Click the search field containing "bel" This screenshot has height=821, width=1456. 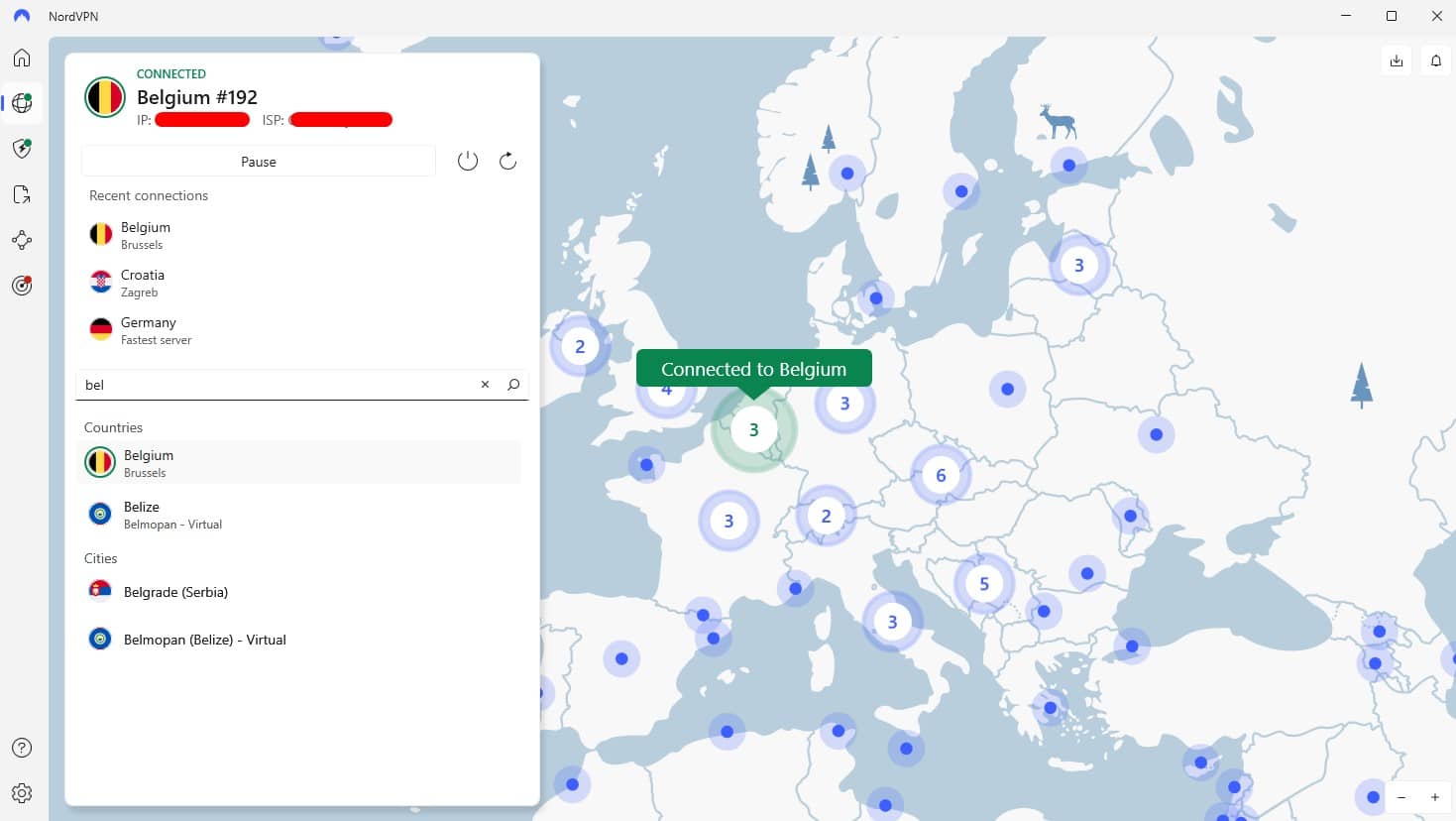point(278,385)
